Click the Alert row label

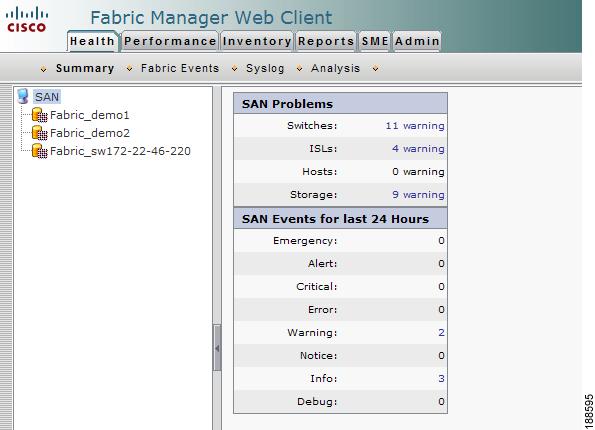(x=323, y=263)
